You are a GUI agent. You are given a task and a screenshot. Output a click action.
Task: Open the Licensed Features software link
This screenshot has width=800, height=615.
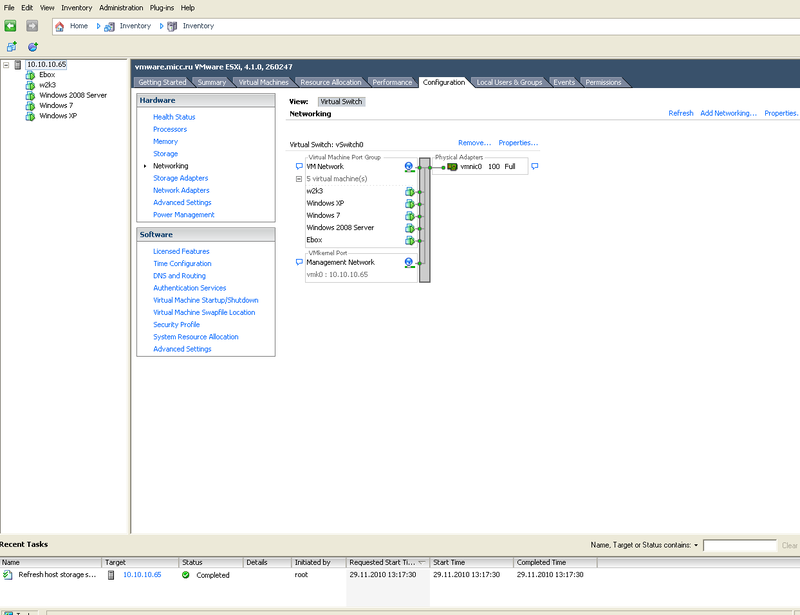click(x=181, y=251)
